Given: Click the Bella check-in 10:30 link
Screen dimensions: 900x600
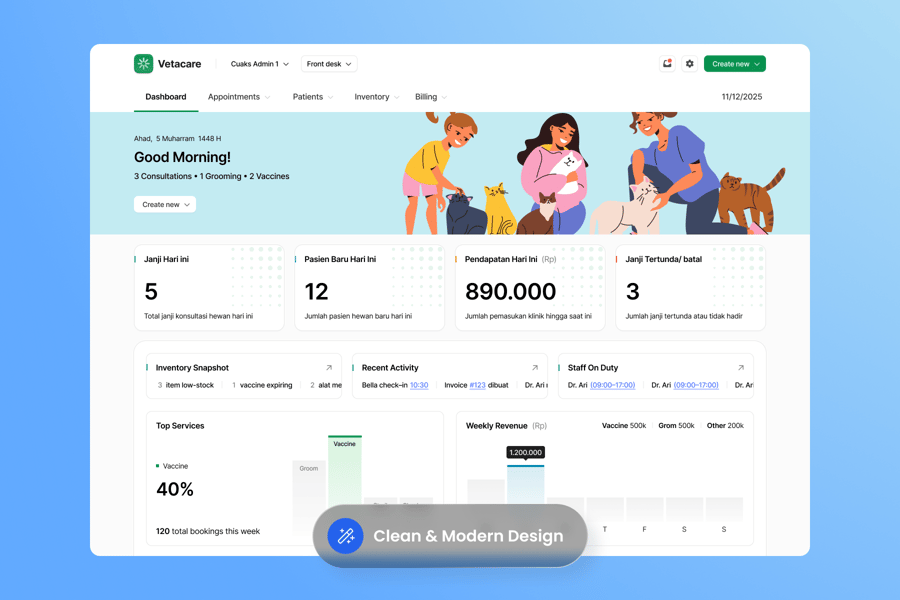Looking at the screenshot, I should coord(419,385).
